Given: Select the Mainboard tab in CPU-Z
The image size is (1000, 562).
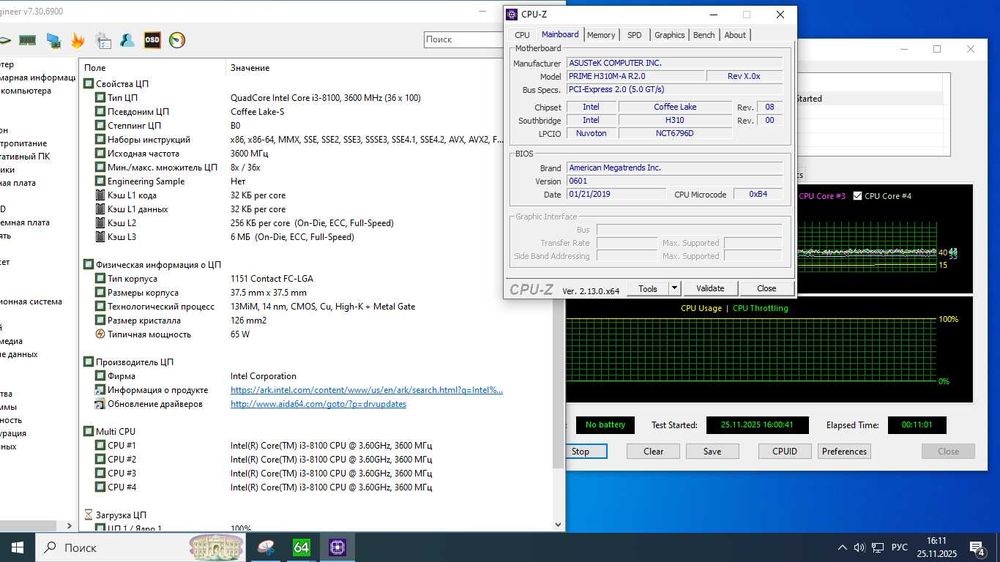Looking at the screenshot, I should pos(559,34).
